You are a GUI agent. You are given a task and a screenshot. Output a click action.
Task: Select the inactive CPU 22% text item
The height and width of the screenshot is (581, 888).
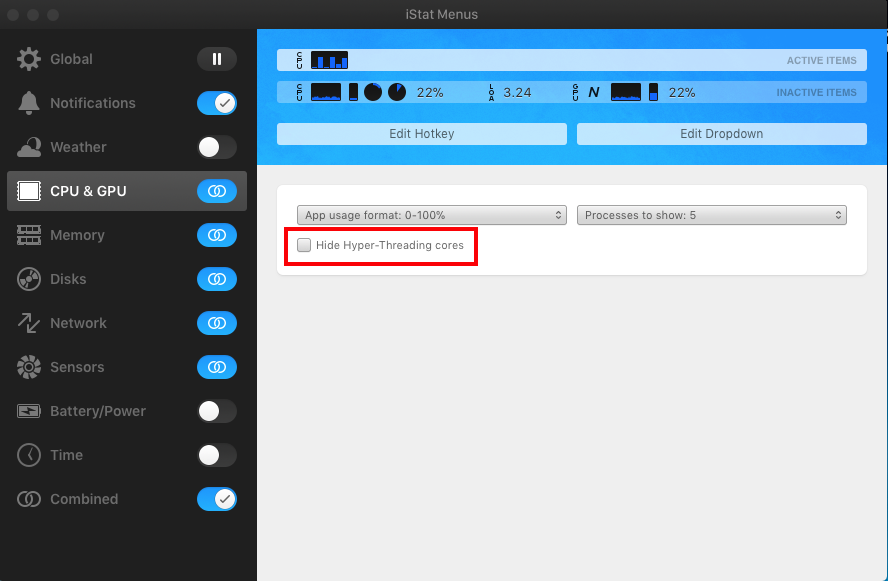click(430, 93)
